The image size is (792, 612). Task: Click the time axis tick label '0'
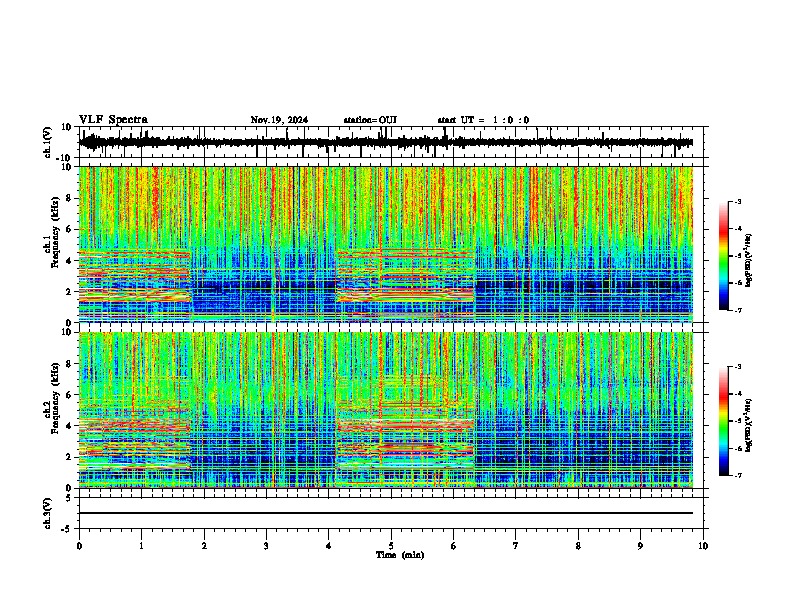click(x=79, y=546)
